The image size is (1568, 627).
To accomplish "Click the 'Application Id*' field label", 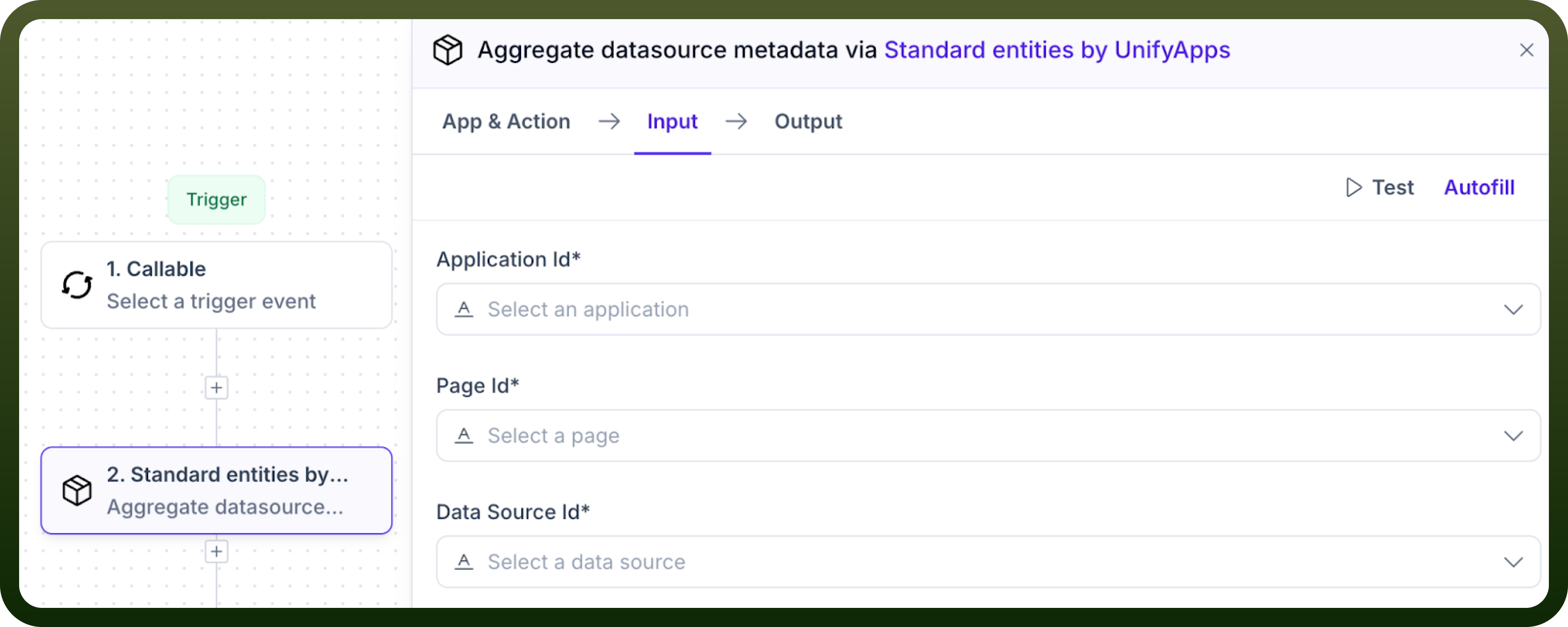I will coord(508,259).
